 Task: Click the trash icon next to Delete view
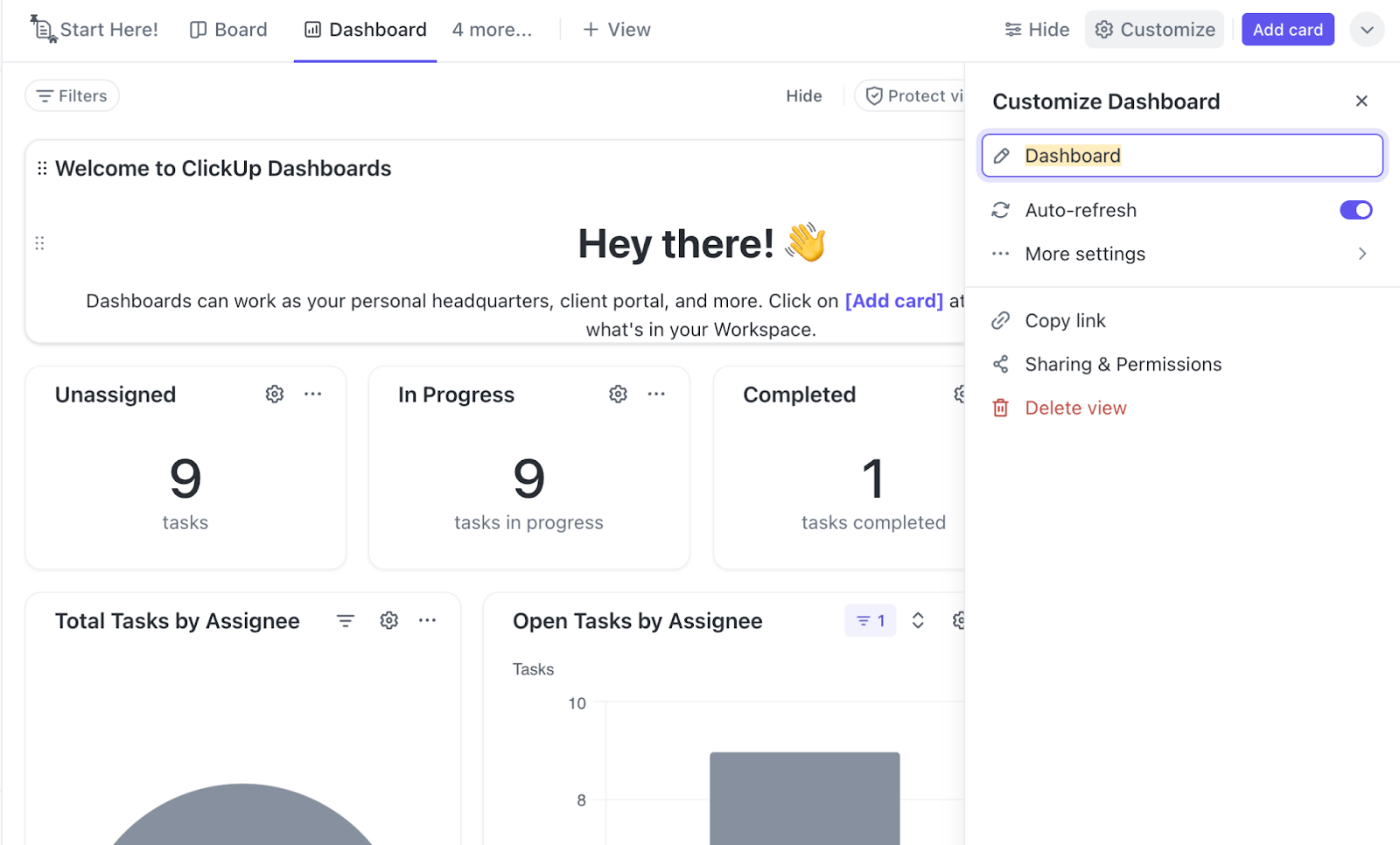(x=1001, y=408)
